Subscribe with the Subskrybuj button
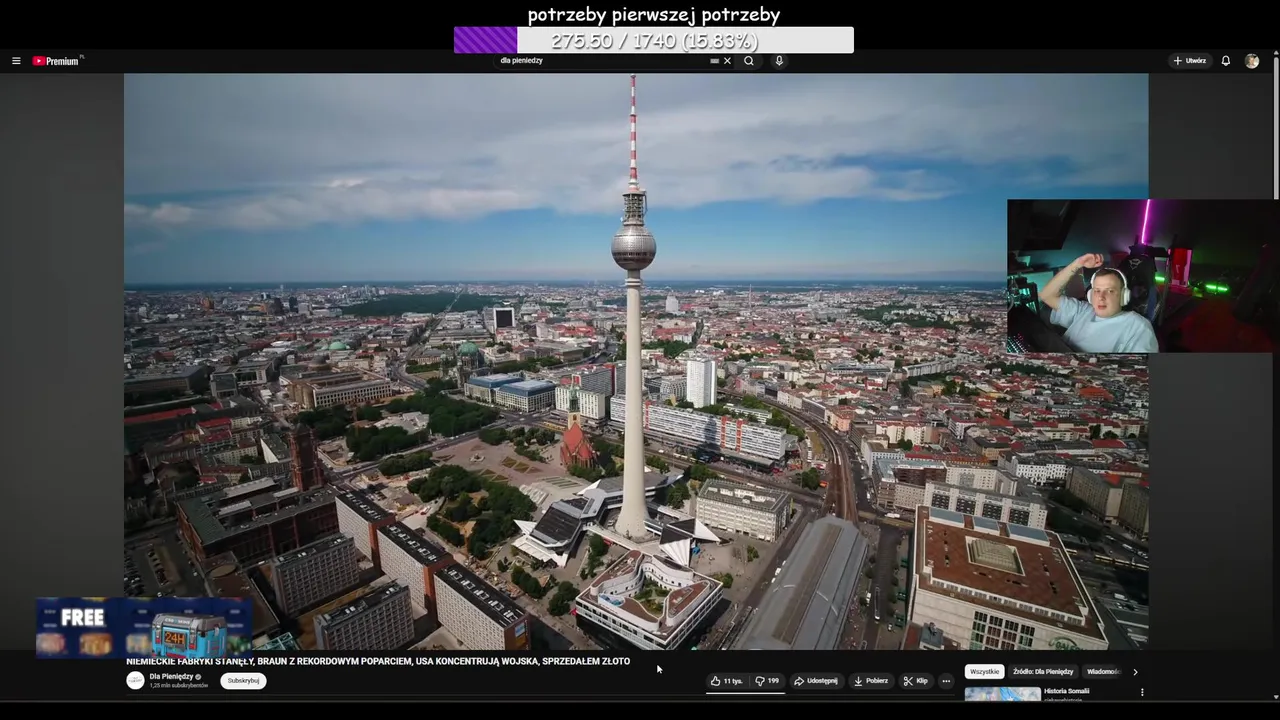 (243, 681)
